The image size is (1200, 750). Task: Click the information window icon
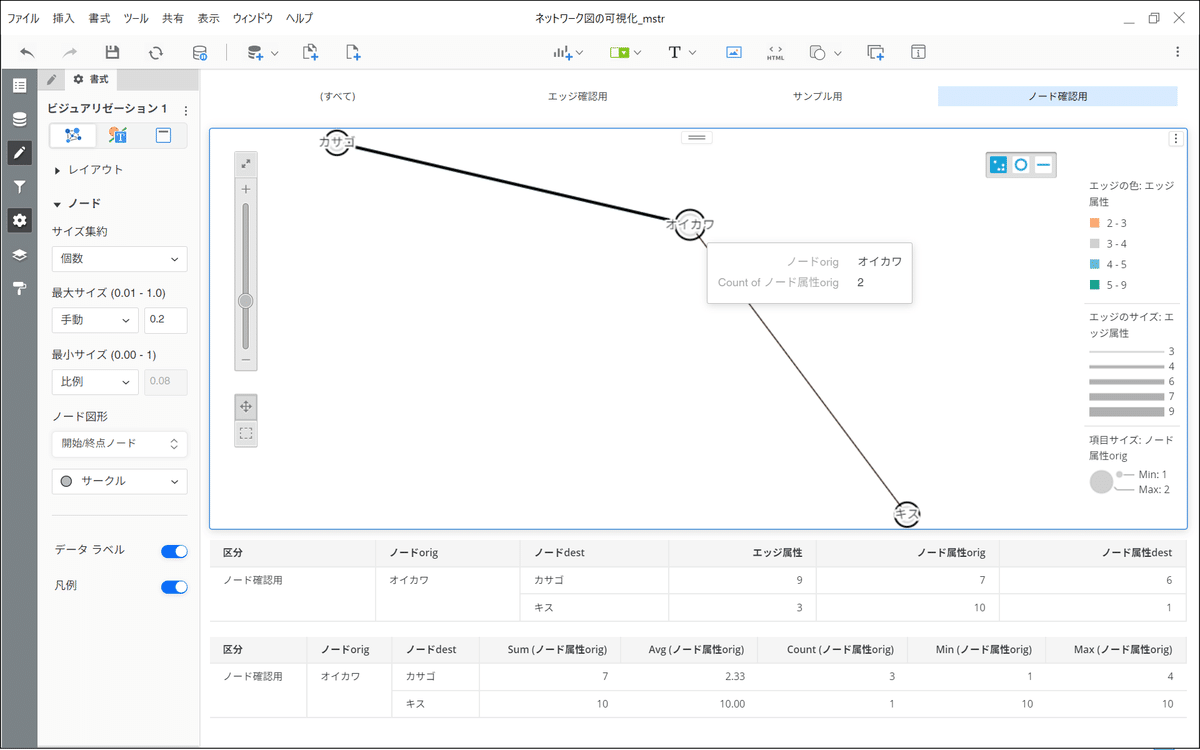[x=918, y=52]
